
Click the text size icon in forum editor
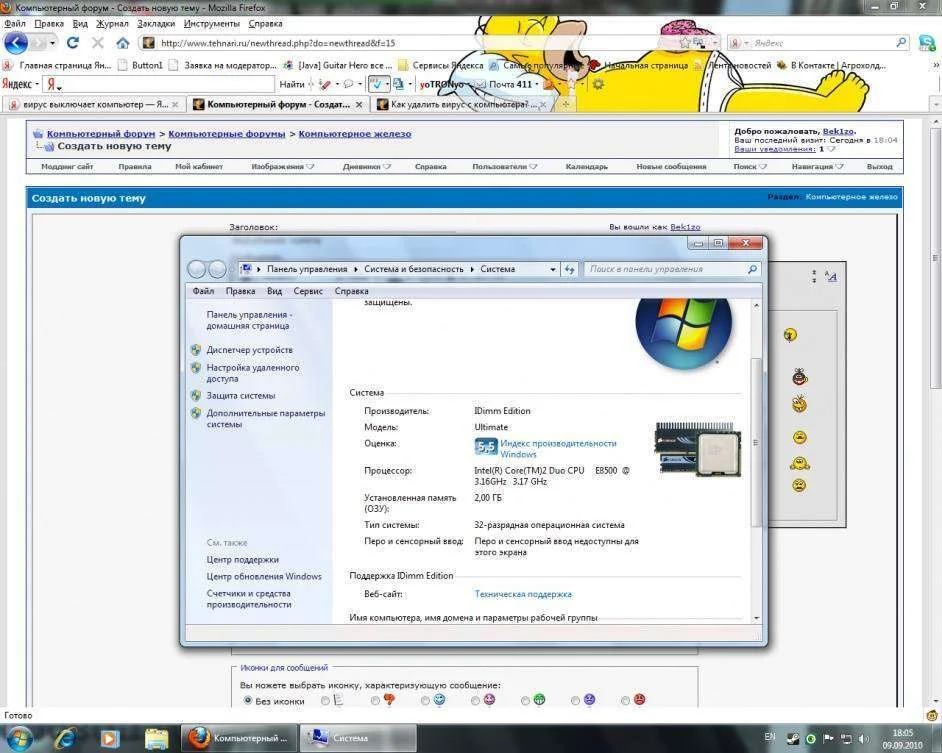click(x=831, y=276)
